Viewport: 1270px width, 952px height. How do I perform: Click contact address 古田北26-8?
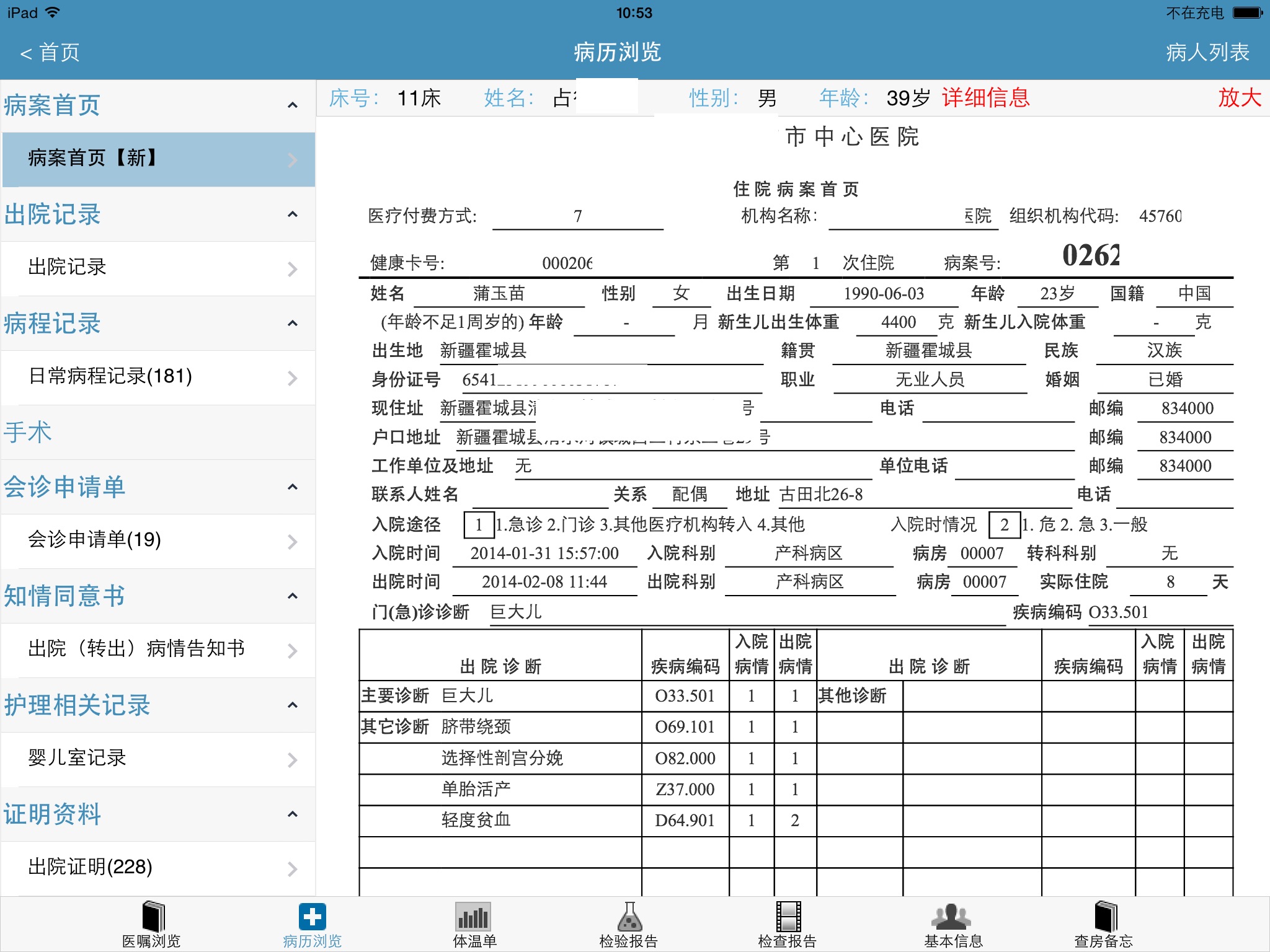(820, 495)
